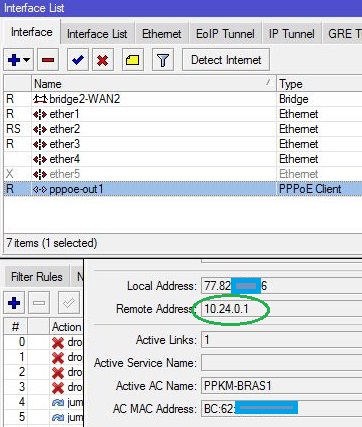Screen dimensions: 362x427
Task: Select firewall rule 0 drop icon
Action: 58,342
